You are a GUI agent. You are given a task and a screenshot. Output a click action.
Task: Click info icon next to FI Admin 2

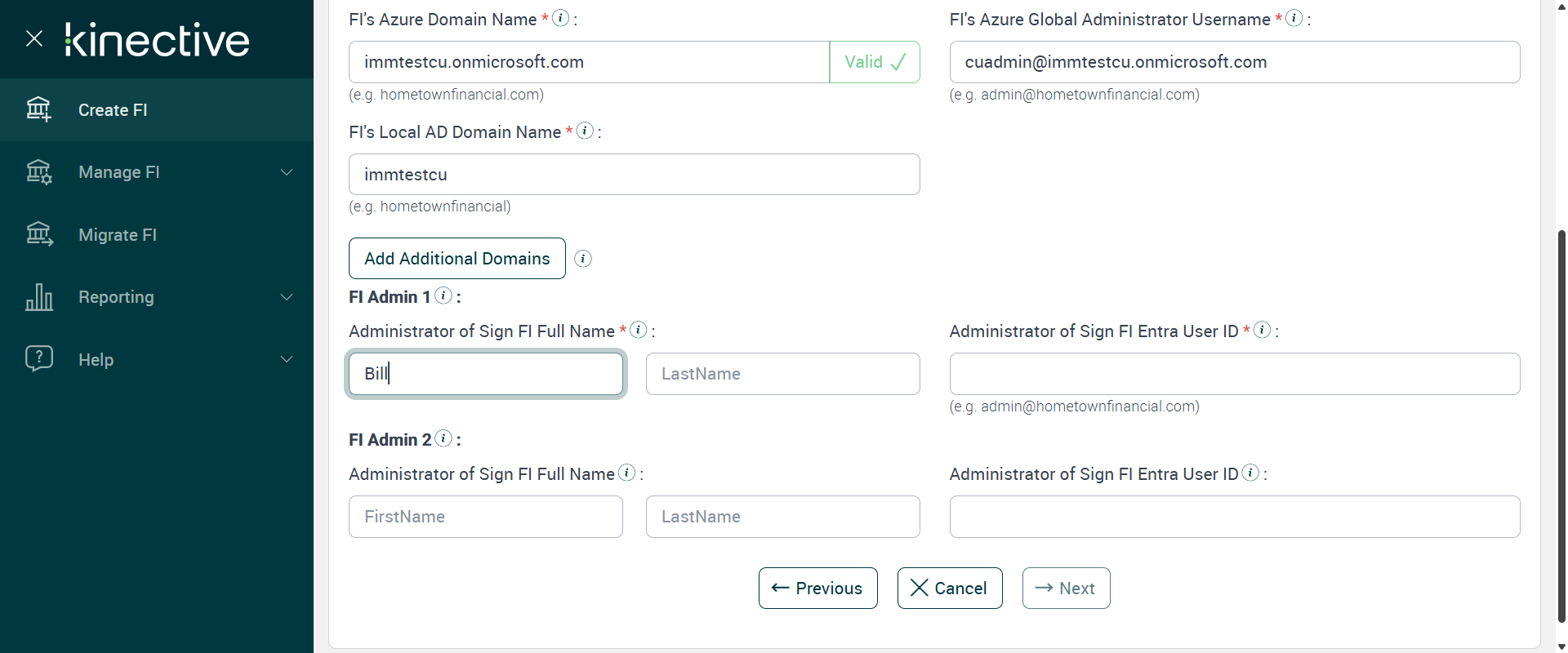[x=443, y=438]
